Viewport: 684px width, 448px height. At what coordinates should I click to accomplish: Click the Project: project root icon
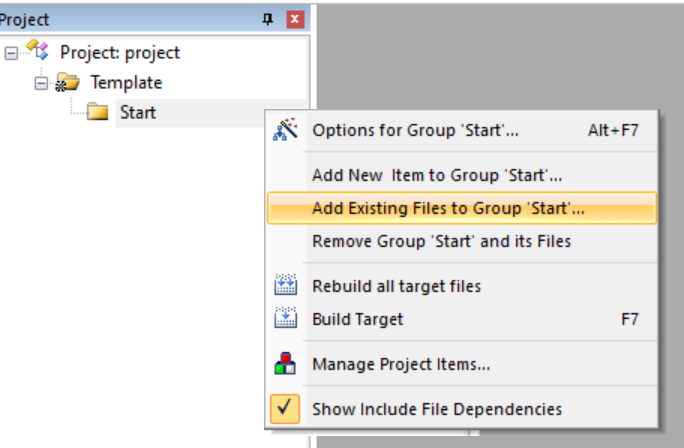[38, 50]
